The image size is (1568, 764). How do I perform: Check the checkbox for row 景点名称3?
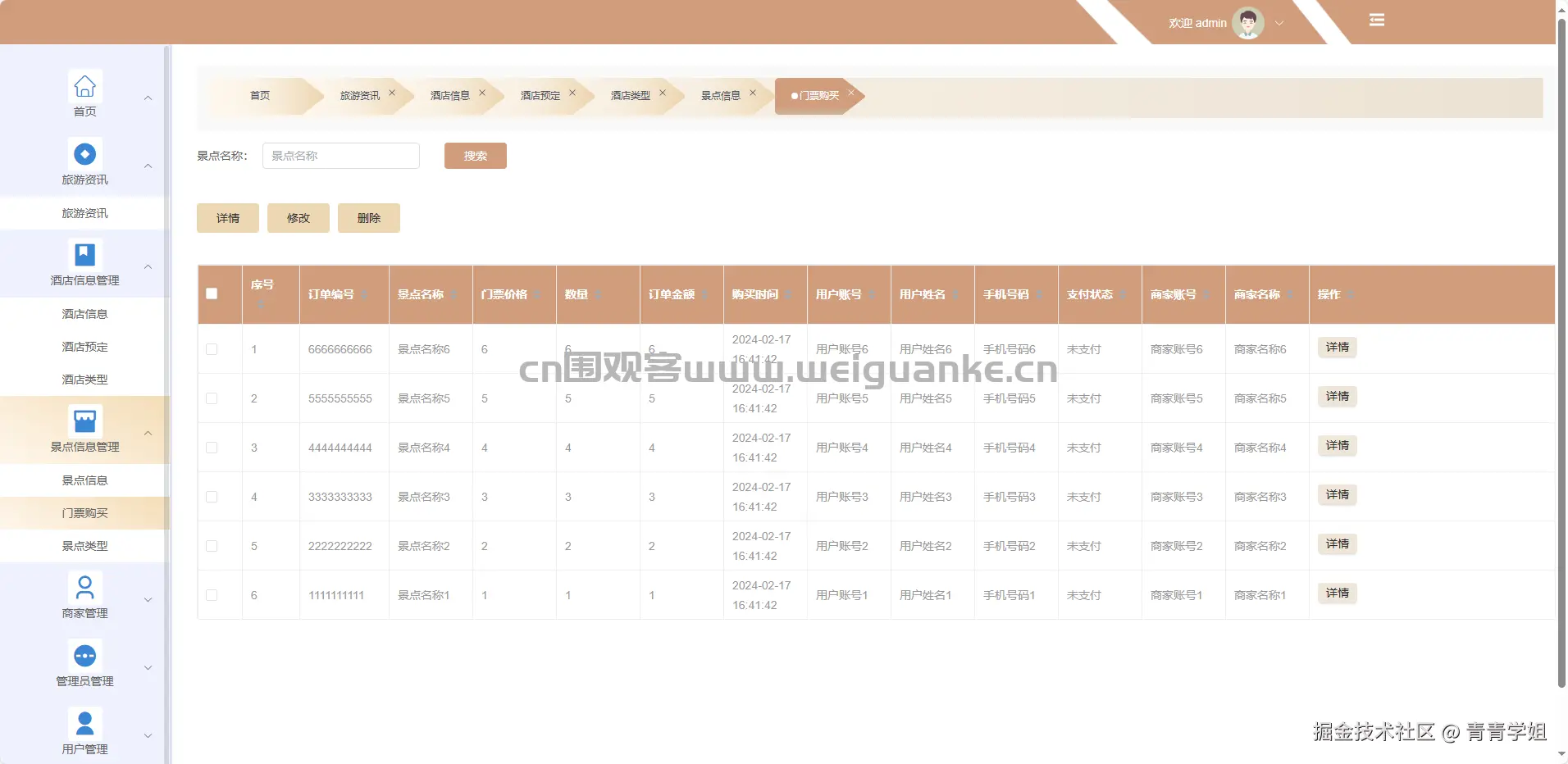pos(212,497)
